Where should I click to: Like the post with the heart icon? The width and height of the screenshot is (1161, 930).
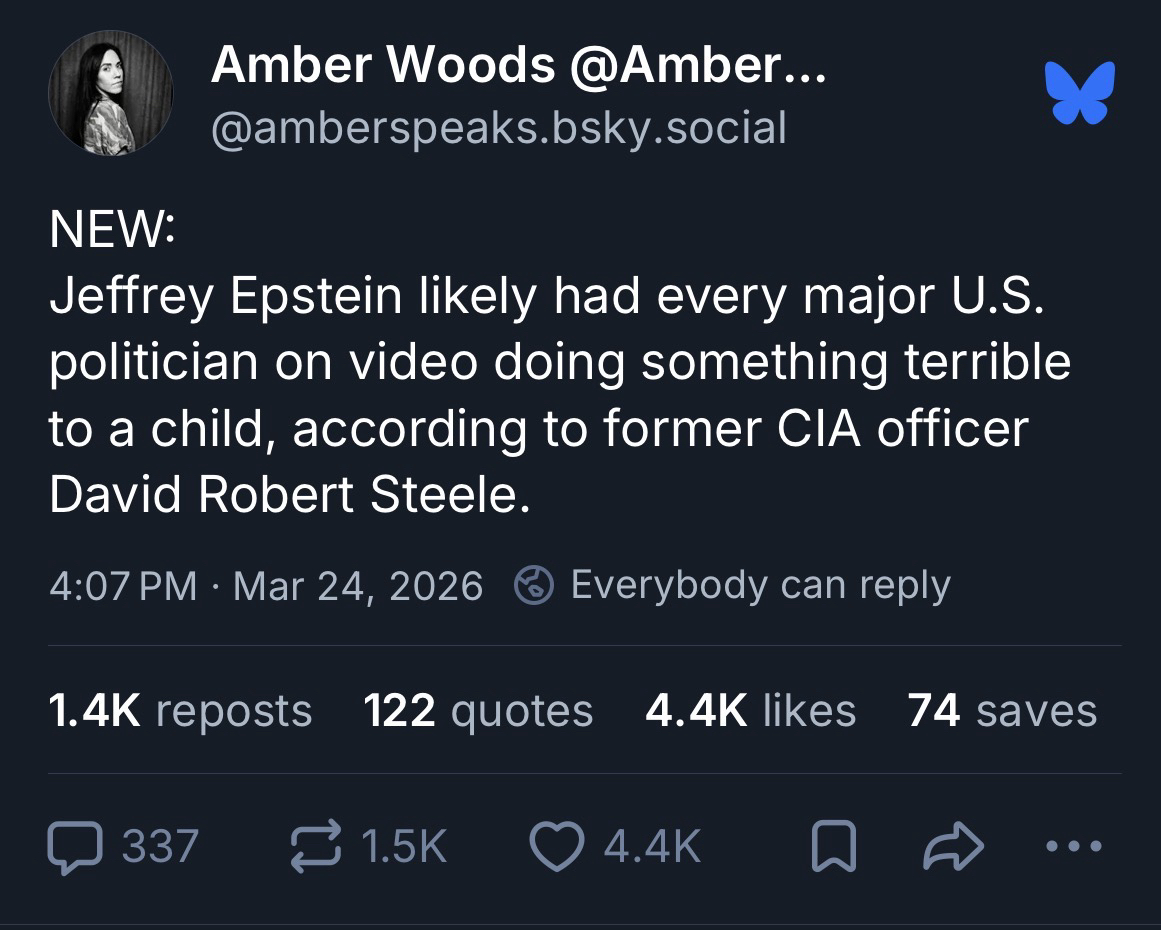[555, 846]
